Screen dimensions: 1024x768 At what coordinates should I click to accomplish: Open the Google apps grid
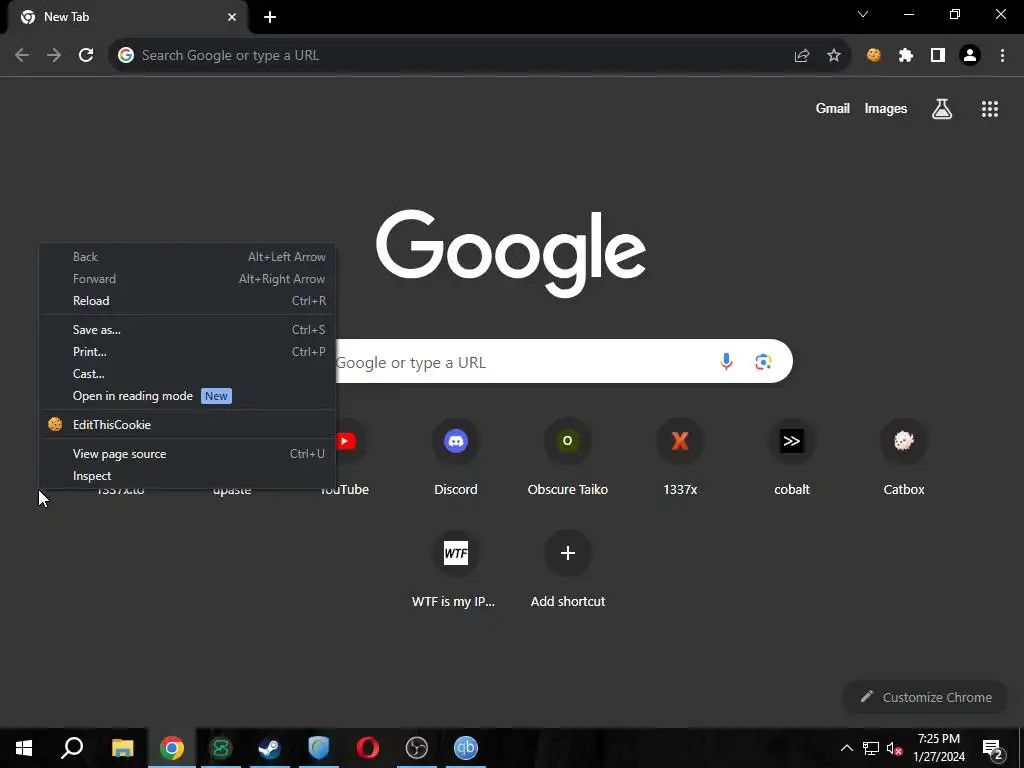[x=990, y=109]
